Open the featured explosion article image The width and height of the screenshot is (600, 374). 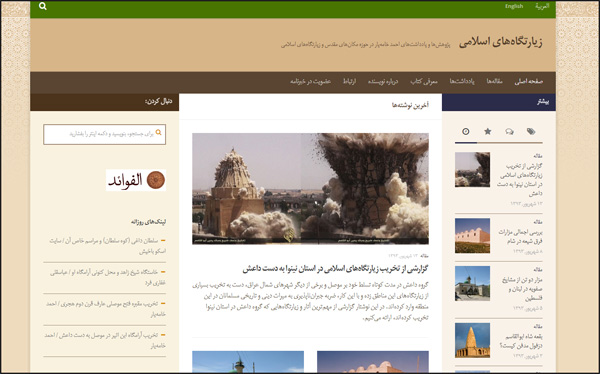(310, 188)
